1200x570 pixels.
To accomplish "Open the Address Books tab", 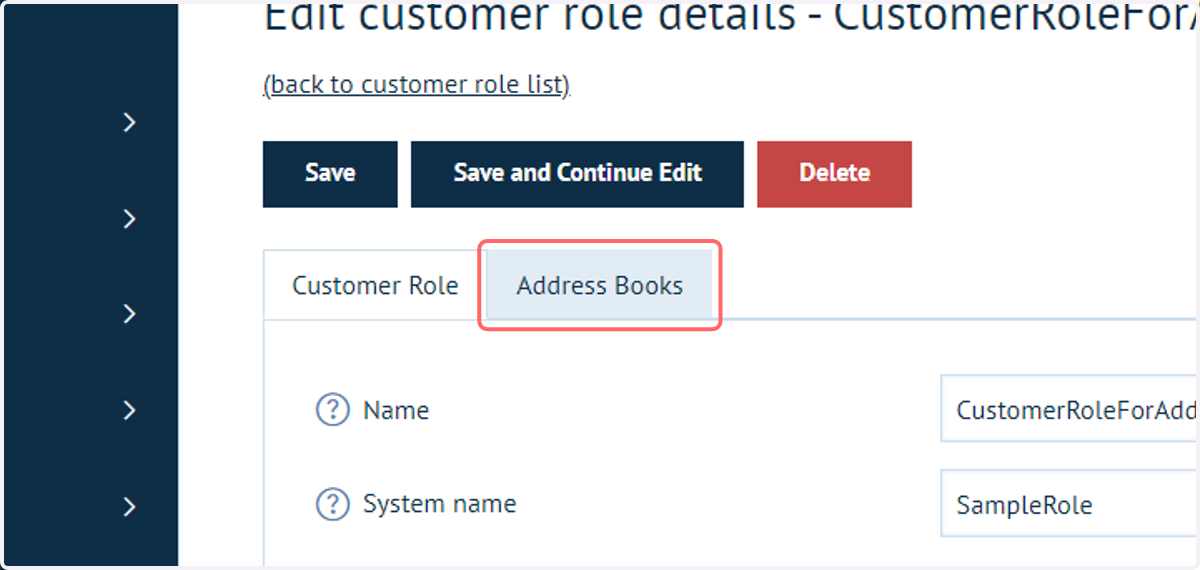I will click(x=600, y=286).
